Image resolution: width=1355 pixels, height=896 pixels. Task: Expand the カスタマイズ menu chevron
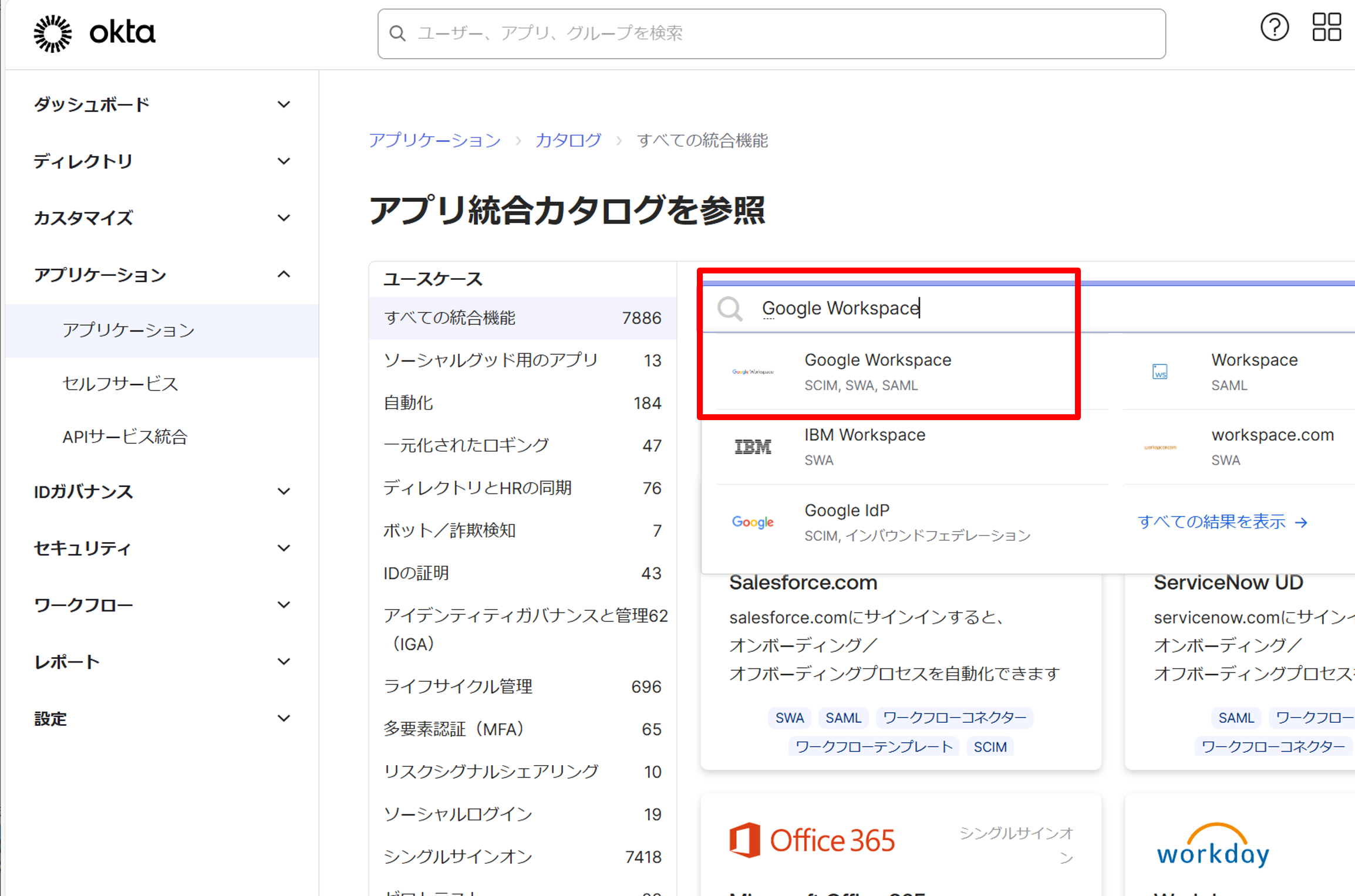click(x=284, y=218)
